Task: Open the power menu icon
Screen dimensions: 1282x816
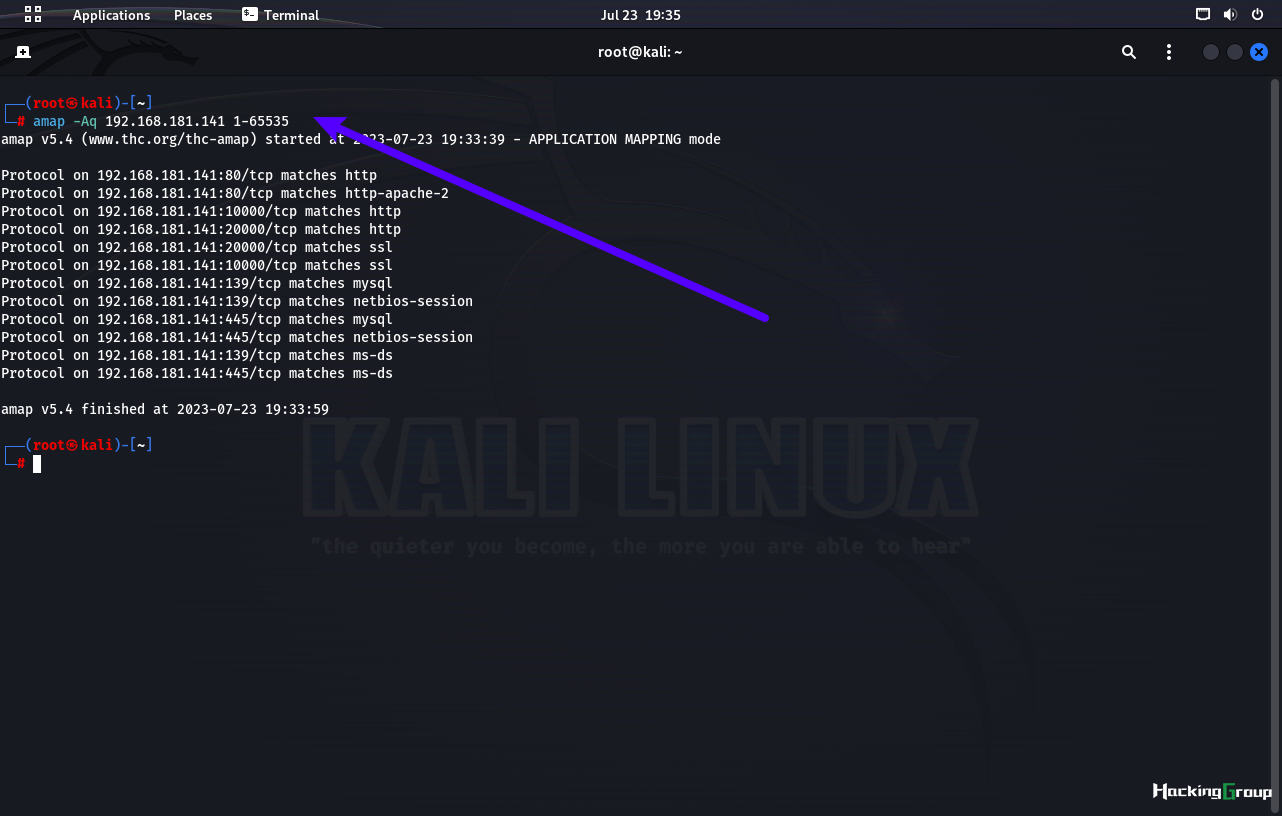Action: [1257, 14]
